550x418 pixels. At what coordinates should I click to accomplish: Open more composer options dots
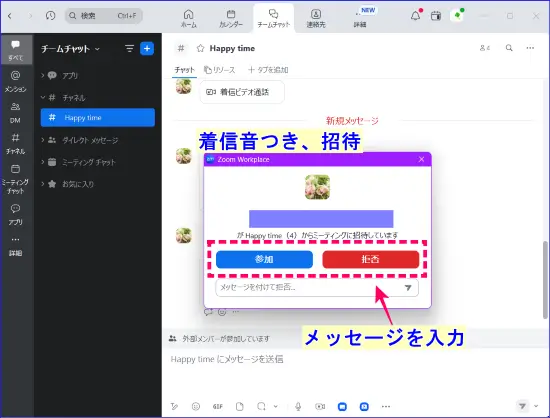(386, 406)
